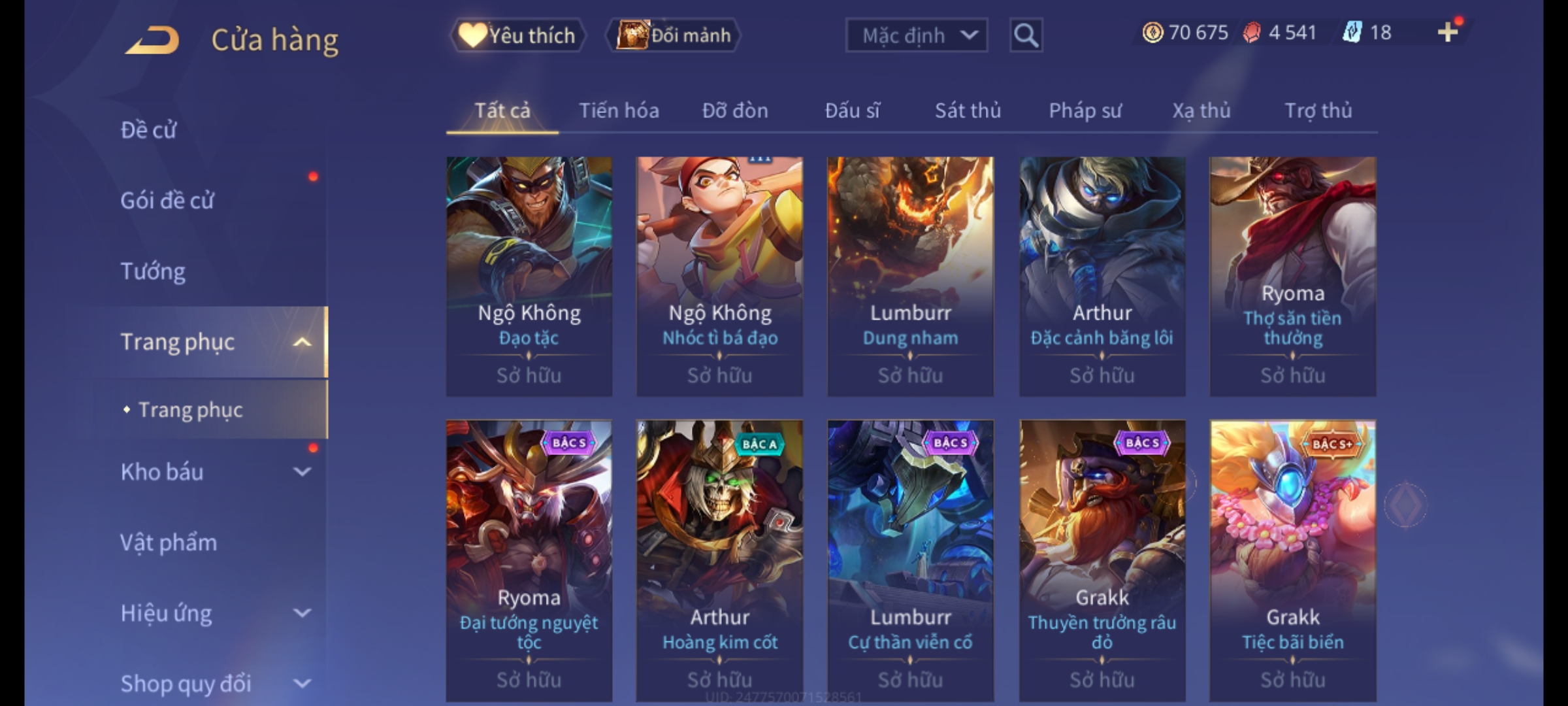The width and height of the screenshot is (1568, 706).
Task: Select the Lumburr Dung nham skin card
Action: coord(910,276)
